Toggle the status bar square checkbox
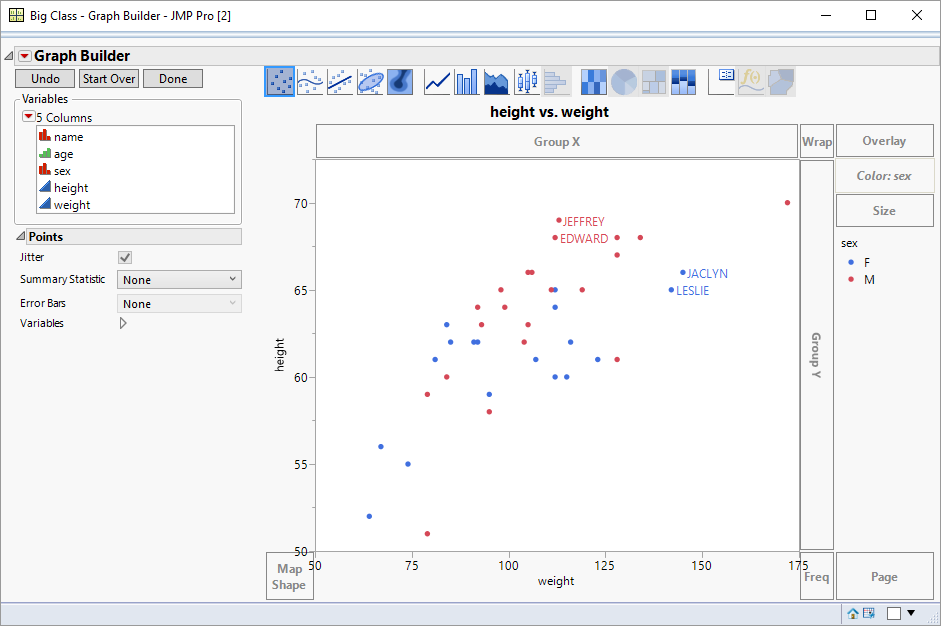The width and height of the screenshot is (941, 626). pyautogui.click(x=894, y=613)
